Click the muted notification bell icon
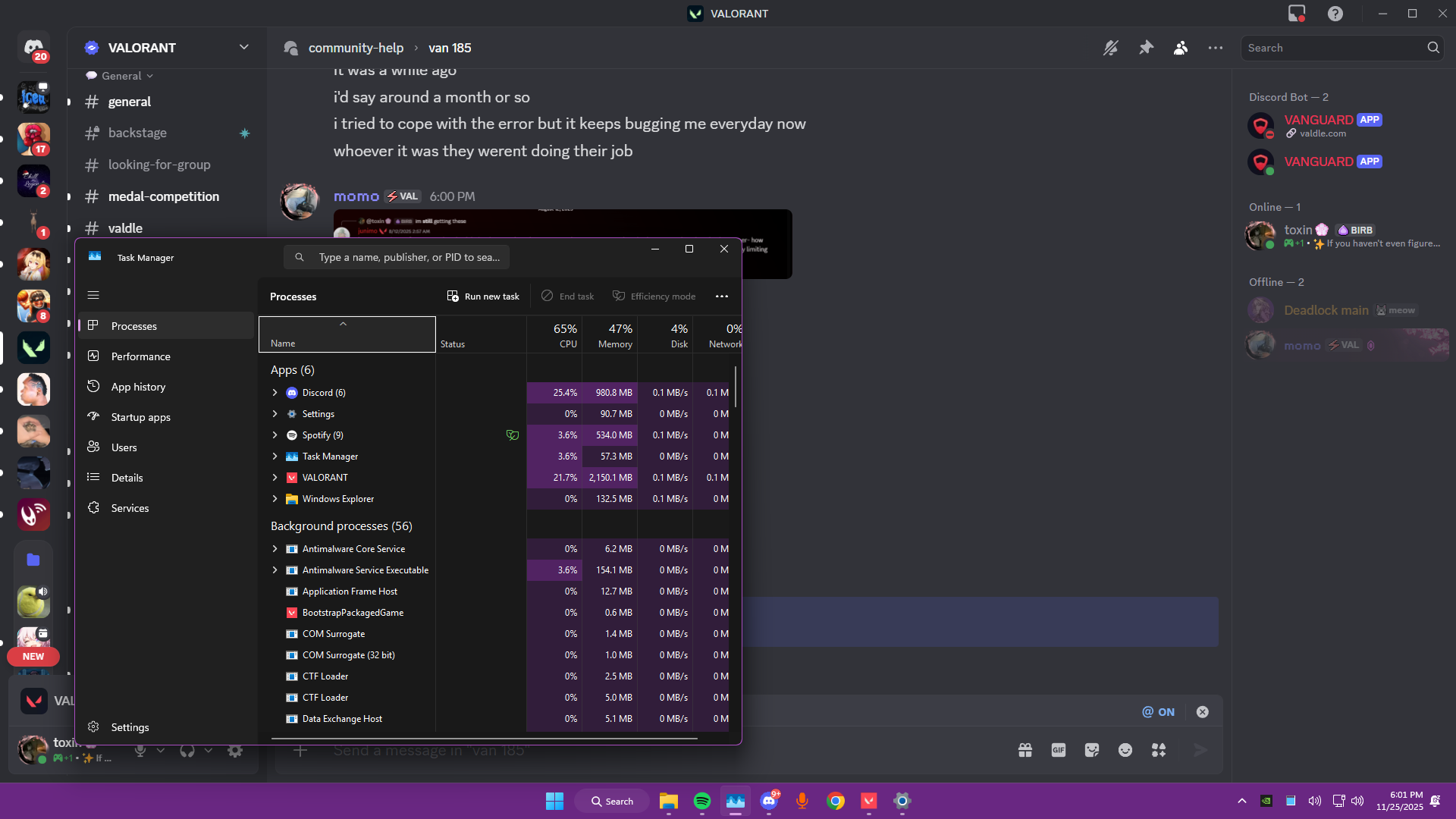 point(1110,48)
